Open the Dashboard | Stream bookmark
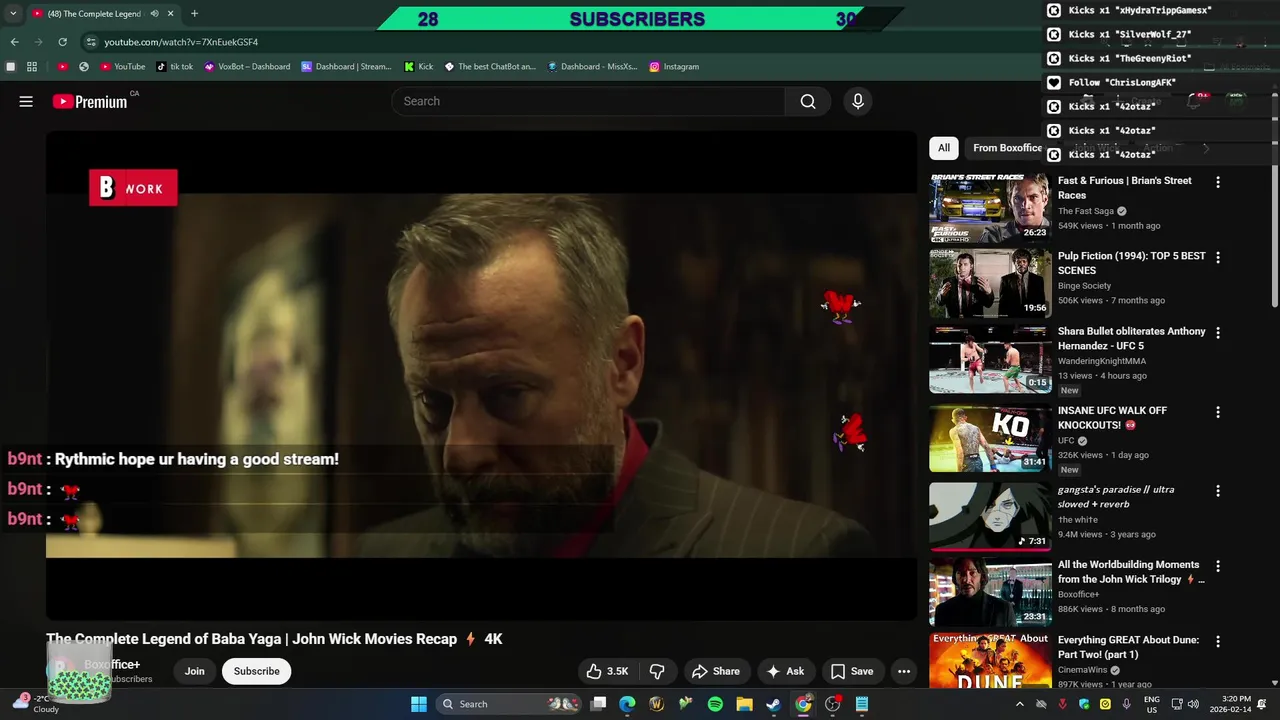Screen dimensions: 1280x720 347,67
